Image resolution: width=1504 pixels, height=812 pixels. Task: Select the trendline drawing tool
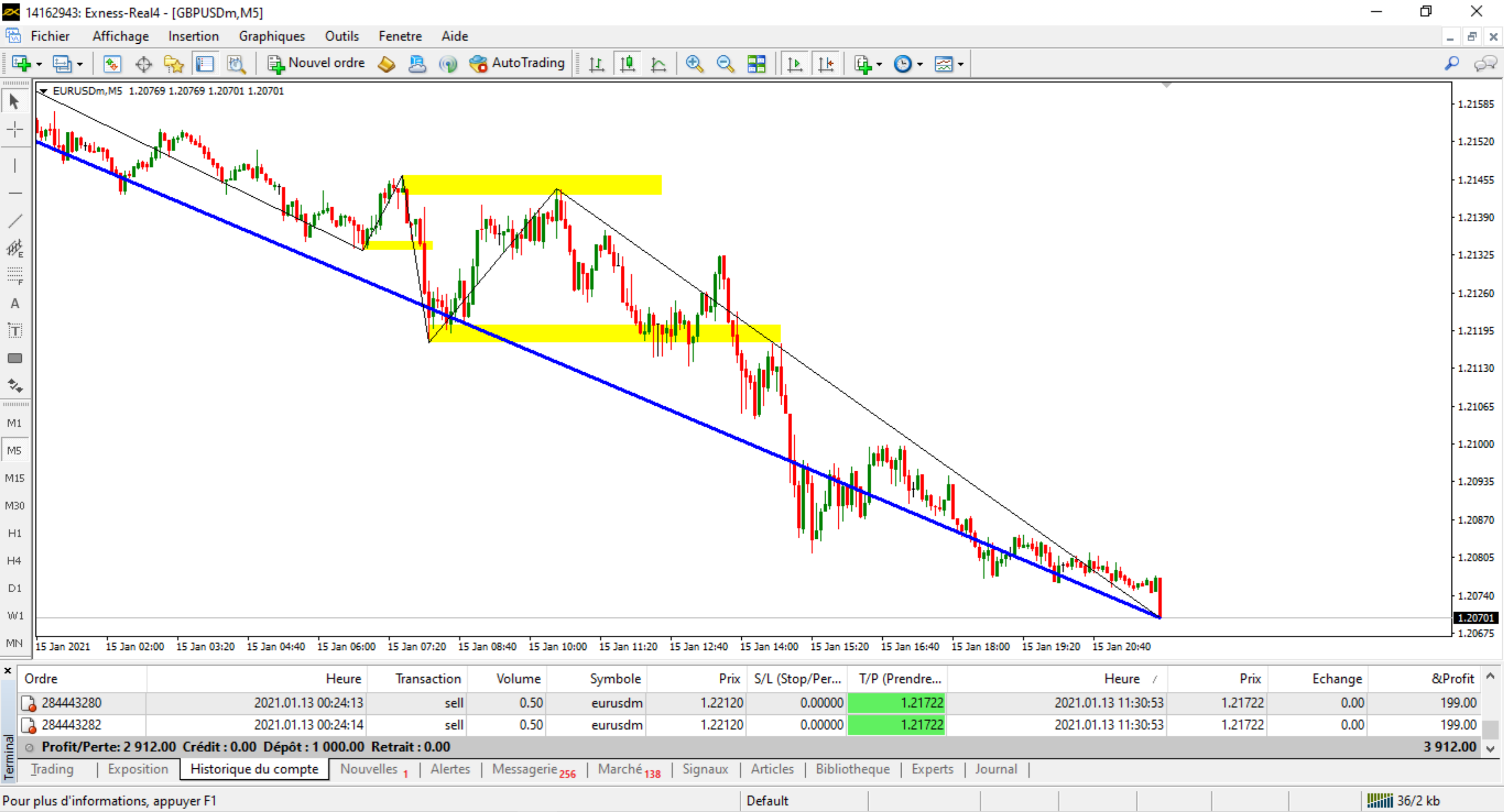[x=15, y=221]
